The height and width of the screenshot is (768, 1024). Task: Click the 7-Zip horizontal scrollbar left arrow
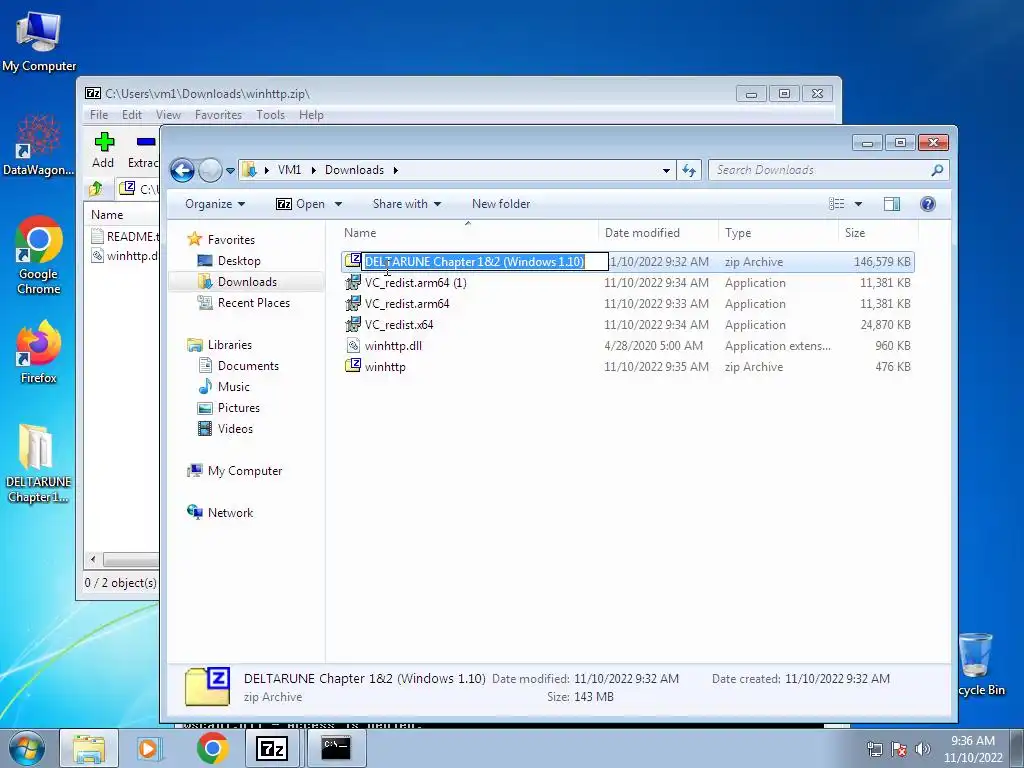(x=93, y=560)
